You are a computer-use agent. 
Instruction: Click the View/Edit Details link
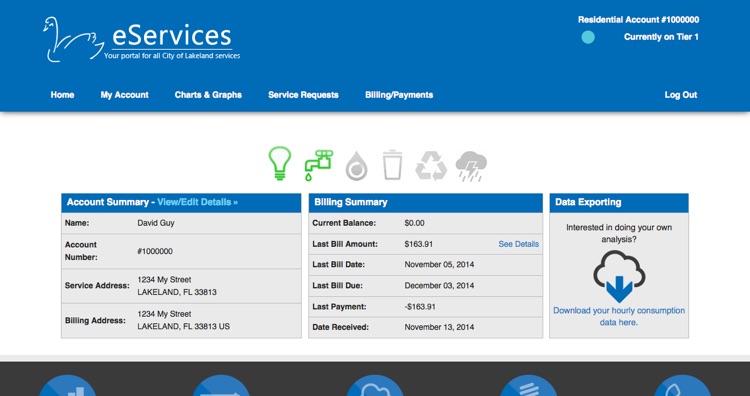(198, 202)
